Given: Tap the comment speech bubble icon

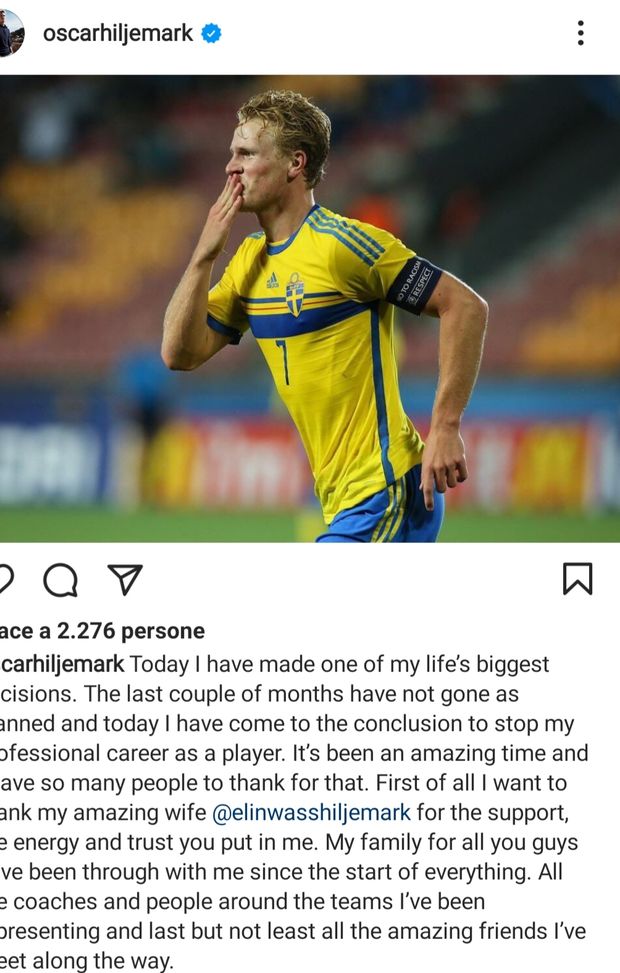Looking at the screenshot, I should pos(60,580).
